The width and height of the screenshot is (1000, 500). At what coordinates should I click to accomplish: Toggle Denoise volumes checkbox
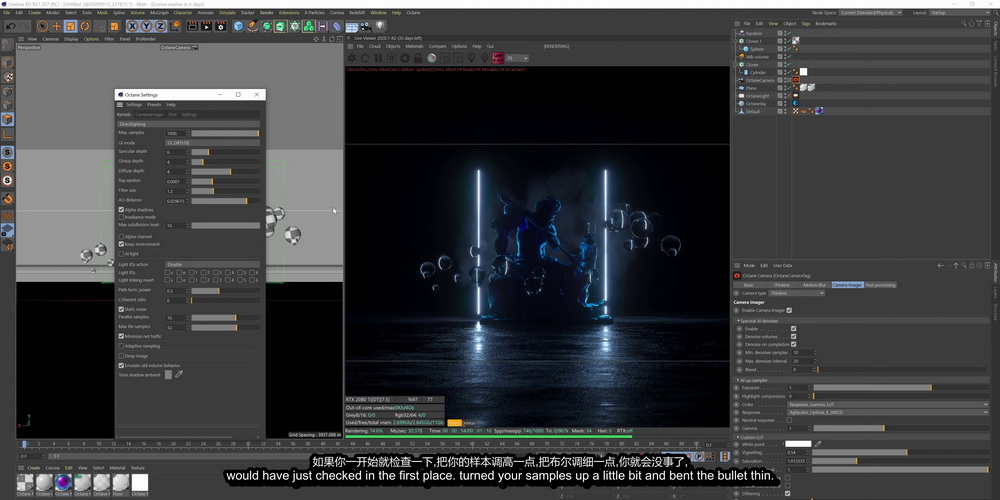pos(793,336)
